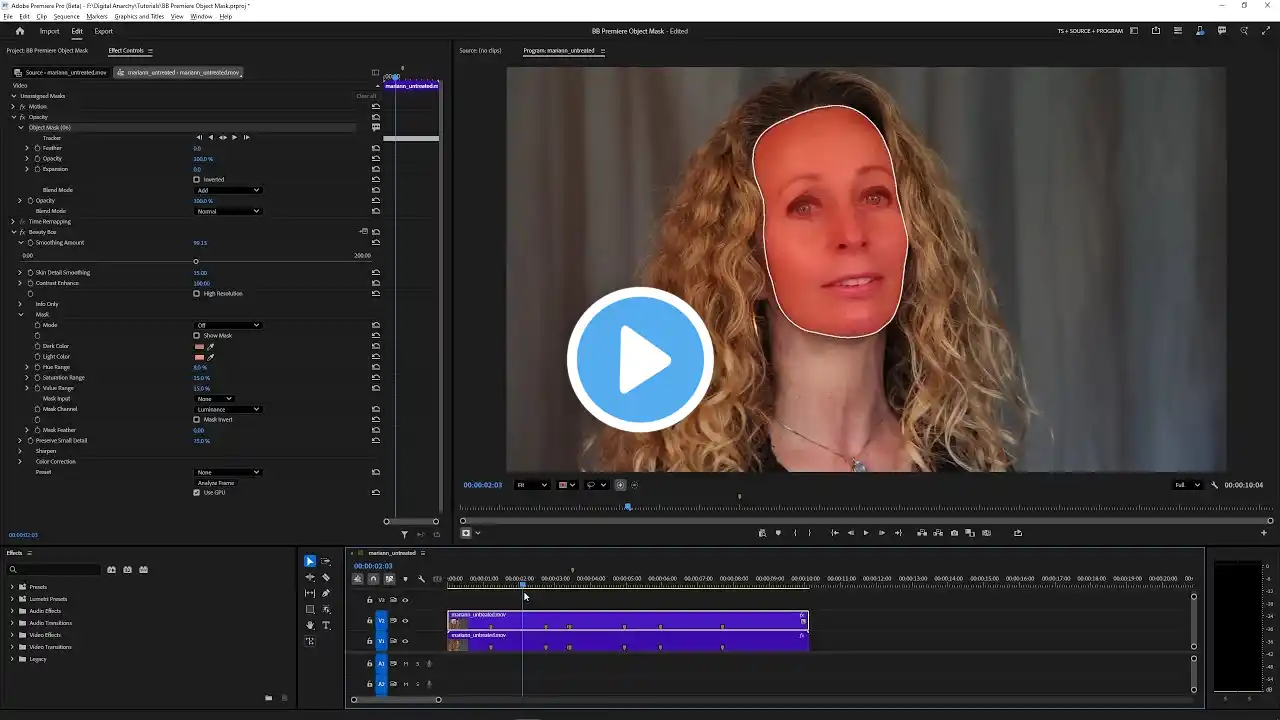Select the Type tool
Image resolution: width=1280 pixels, height=720 pixels.
(326, 625)
